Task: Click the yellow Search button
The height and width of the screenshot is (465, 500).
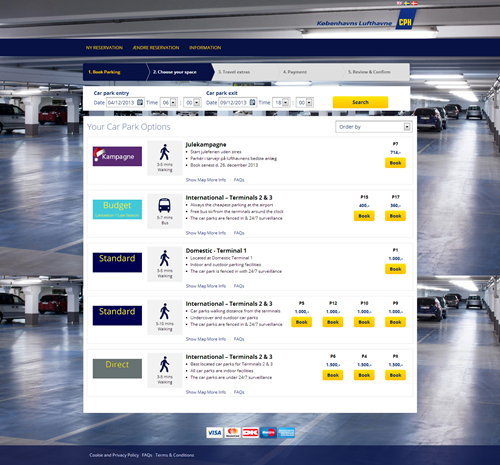Action: (360, 102)
